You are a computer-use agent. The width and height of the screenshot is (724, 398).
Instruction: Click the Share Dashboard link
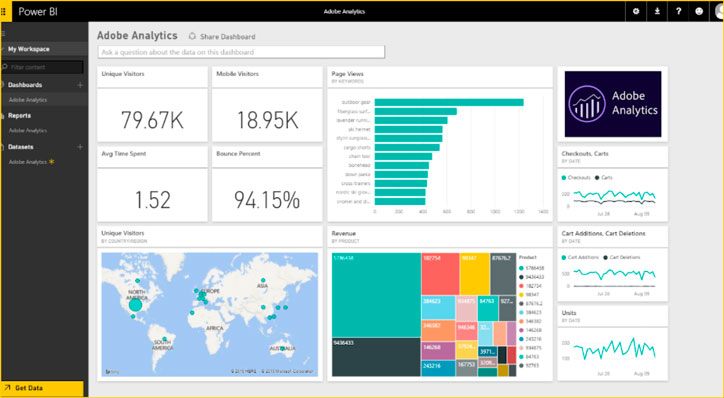(228, 36)
